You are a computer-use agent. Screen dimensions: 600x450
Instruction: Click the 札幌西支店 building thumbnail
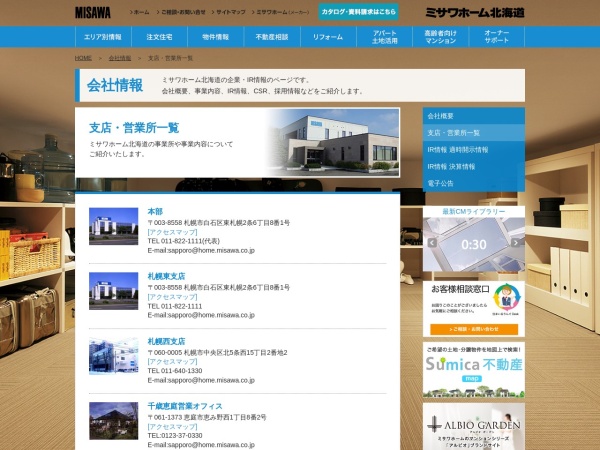click(x=114, y=356)
